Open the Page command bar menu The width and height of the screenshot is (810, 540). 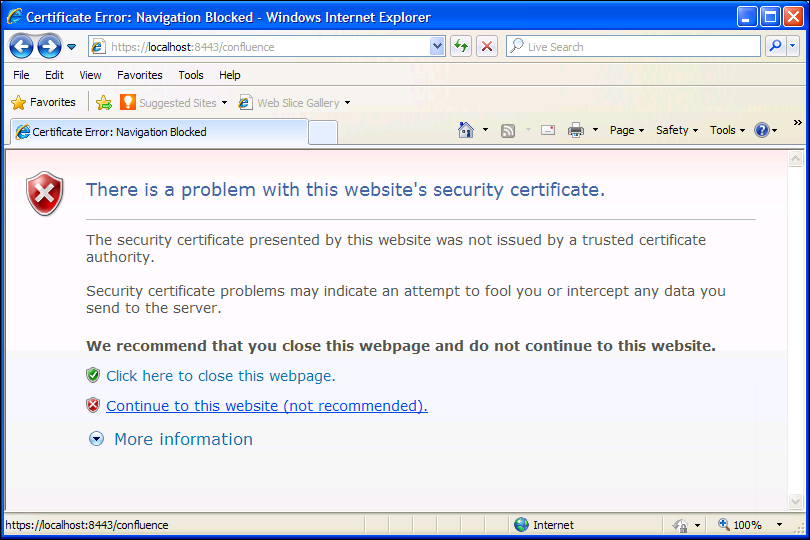pos(627,130)
